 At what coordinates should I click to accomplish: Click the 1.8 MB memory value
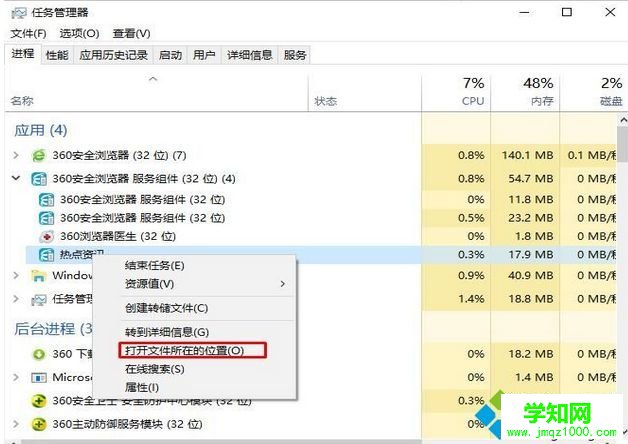pyautogui.click(x=534, y=236)
